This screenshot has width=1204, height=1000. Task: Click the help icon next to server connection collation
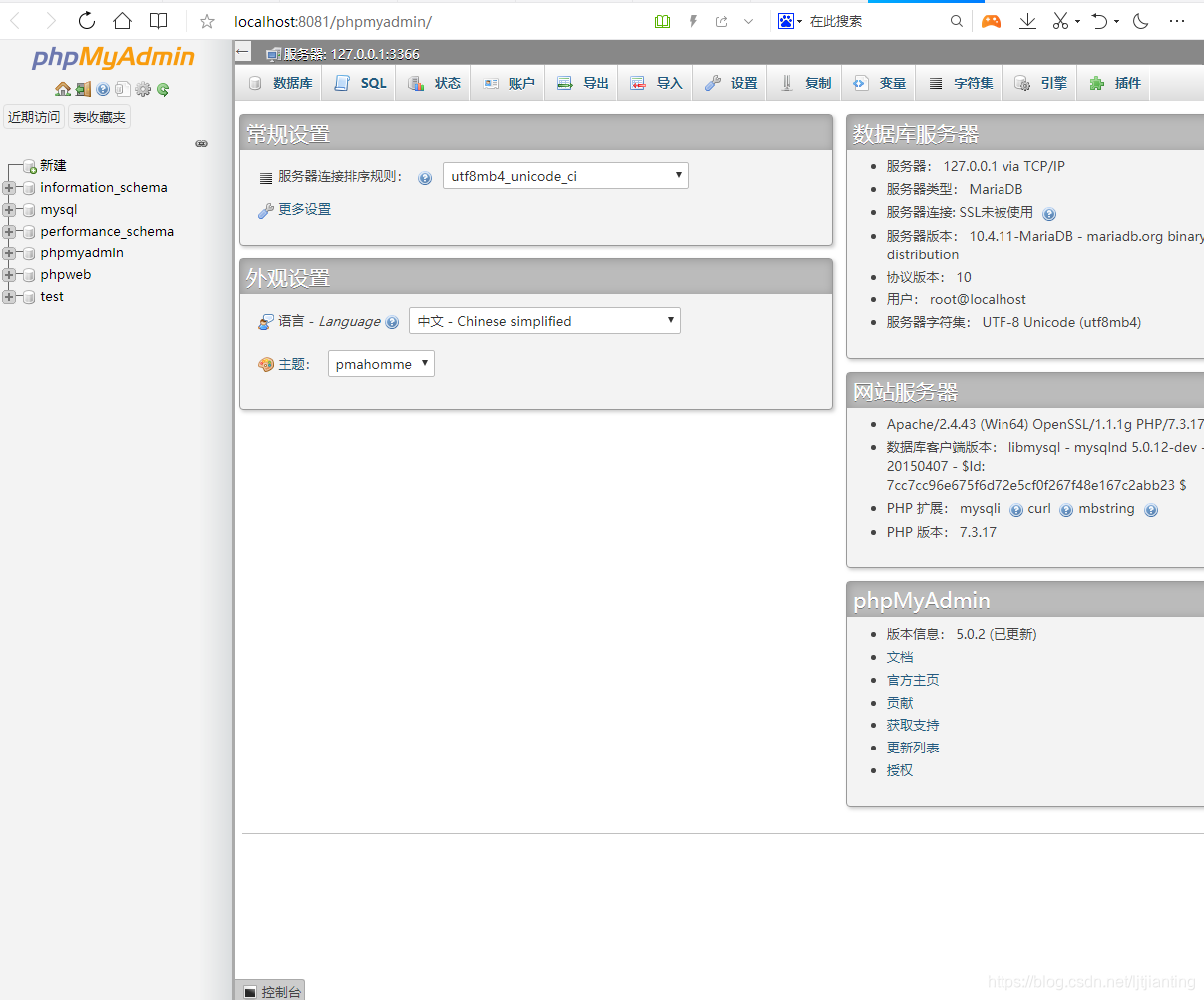point(425,178)
